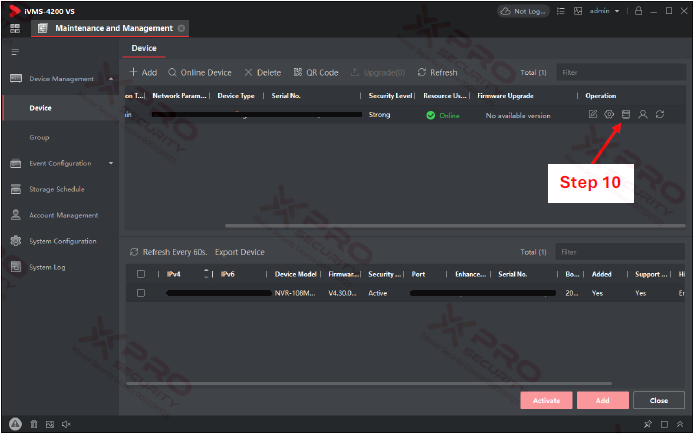Check the NVR-108M device row checkbox
The width and height of the screenshot is (694, 434).
click(141, 293)
